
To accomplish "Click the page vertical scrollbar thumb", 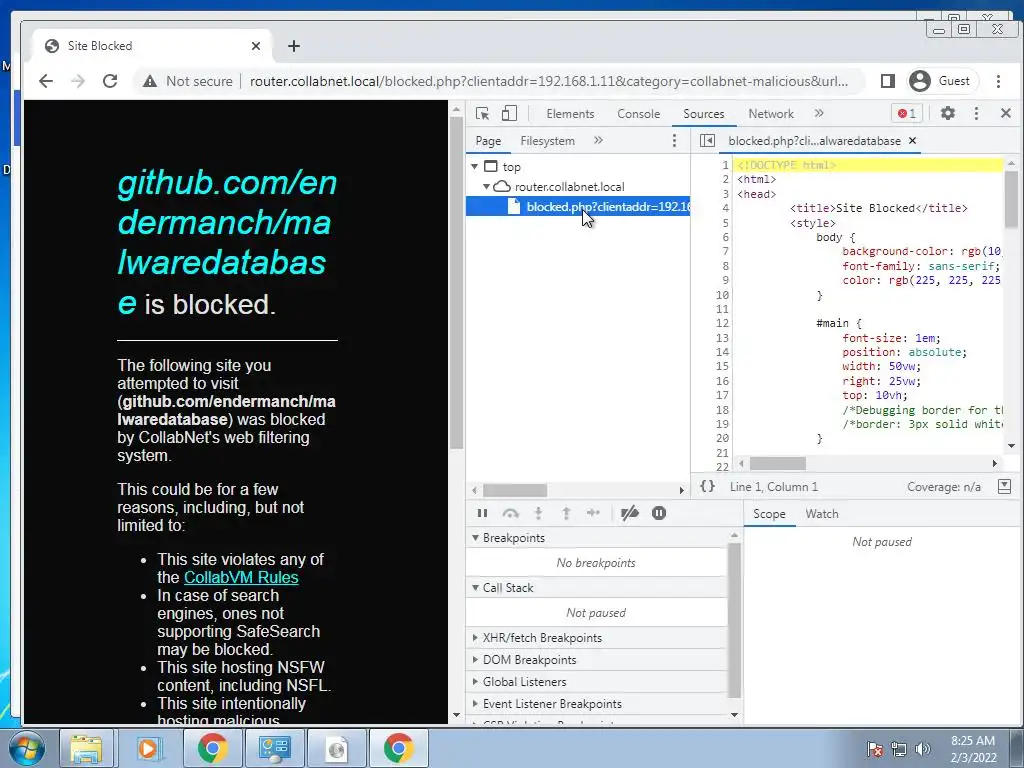I will pos(456,284).
